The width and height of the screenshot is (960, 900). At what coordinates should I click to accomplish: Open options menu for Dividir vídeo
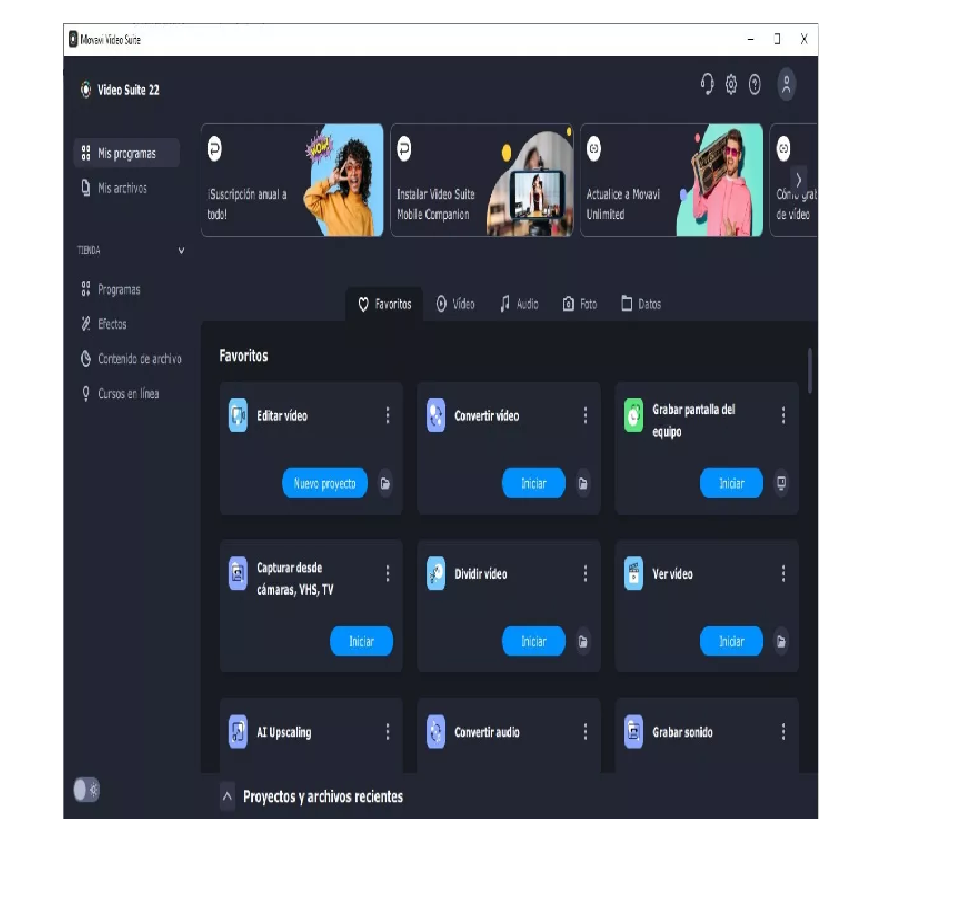585,573
